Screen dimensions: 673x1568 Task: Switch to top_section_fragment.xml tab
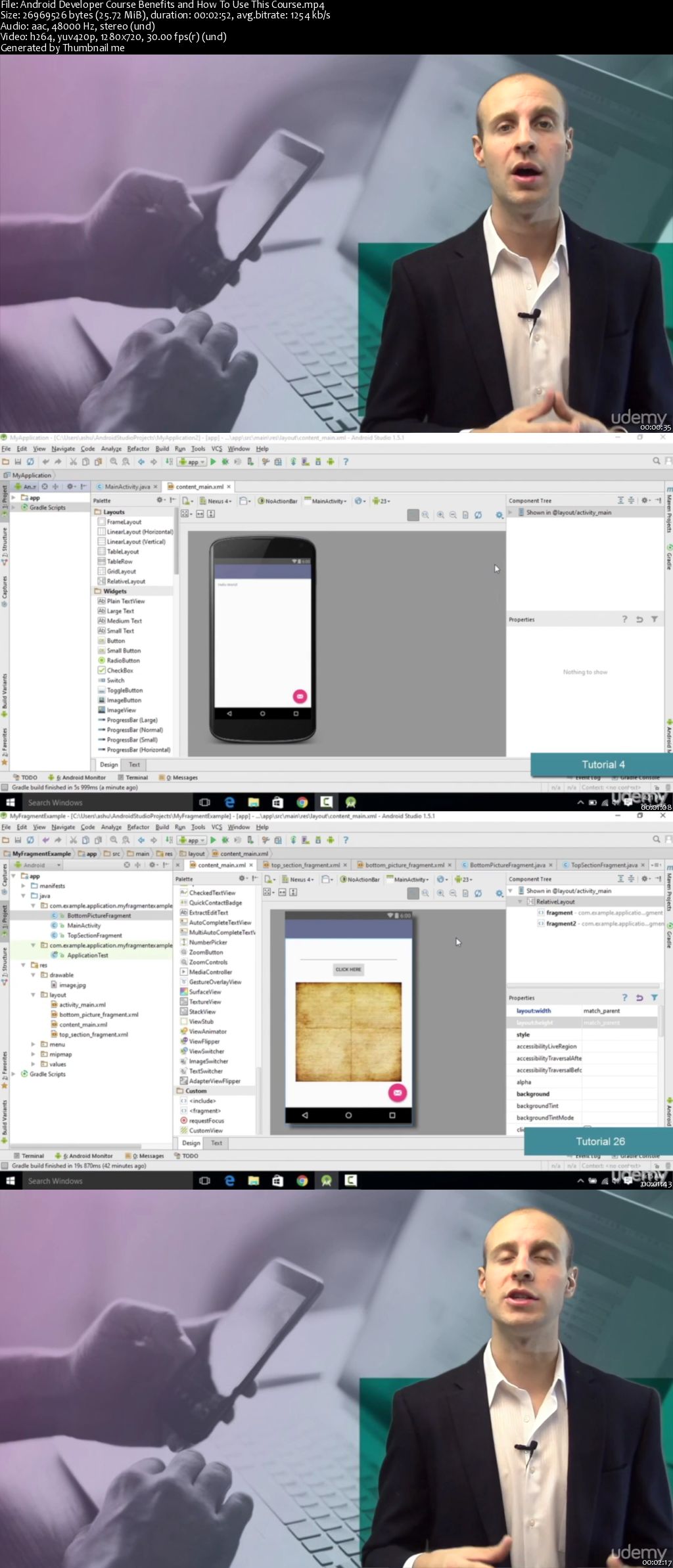coord(305,865)
